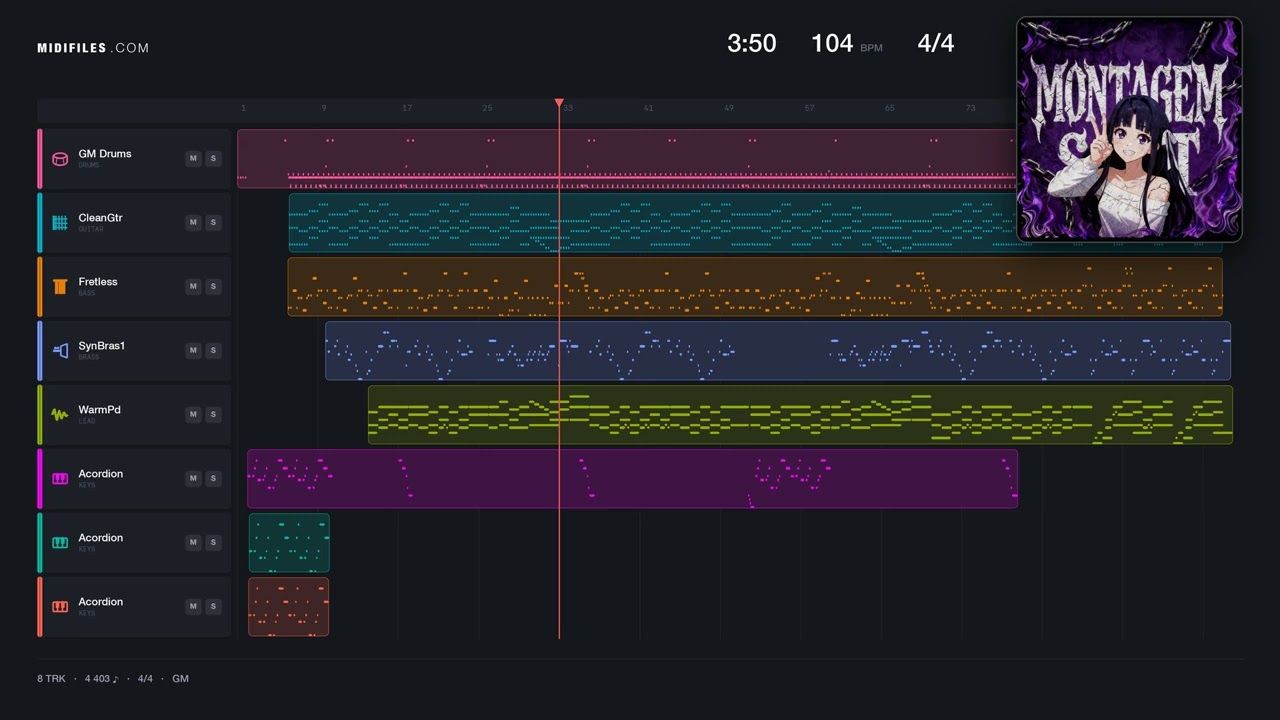Viewport: 1280px width, 720px height.
Task: Solo the teal Acordion track
Action: (213, 542)
